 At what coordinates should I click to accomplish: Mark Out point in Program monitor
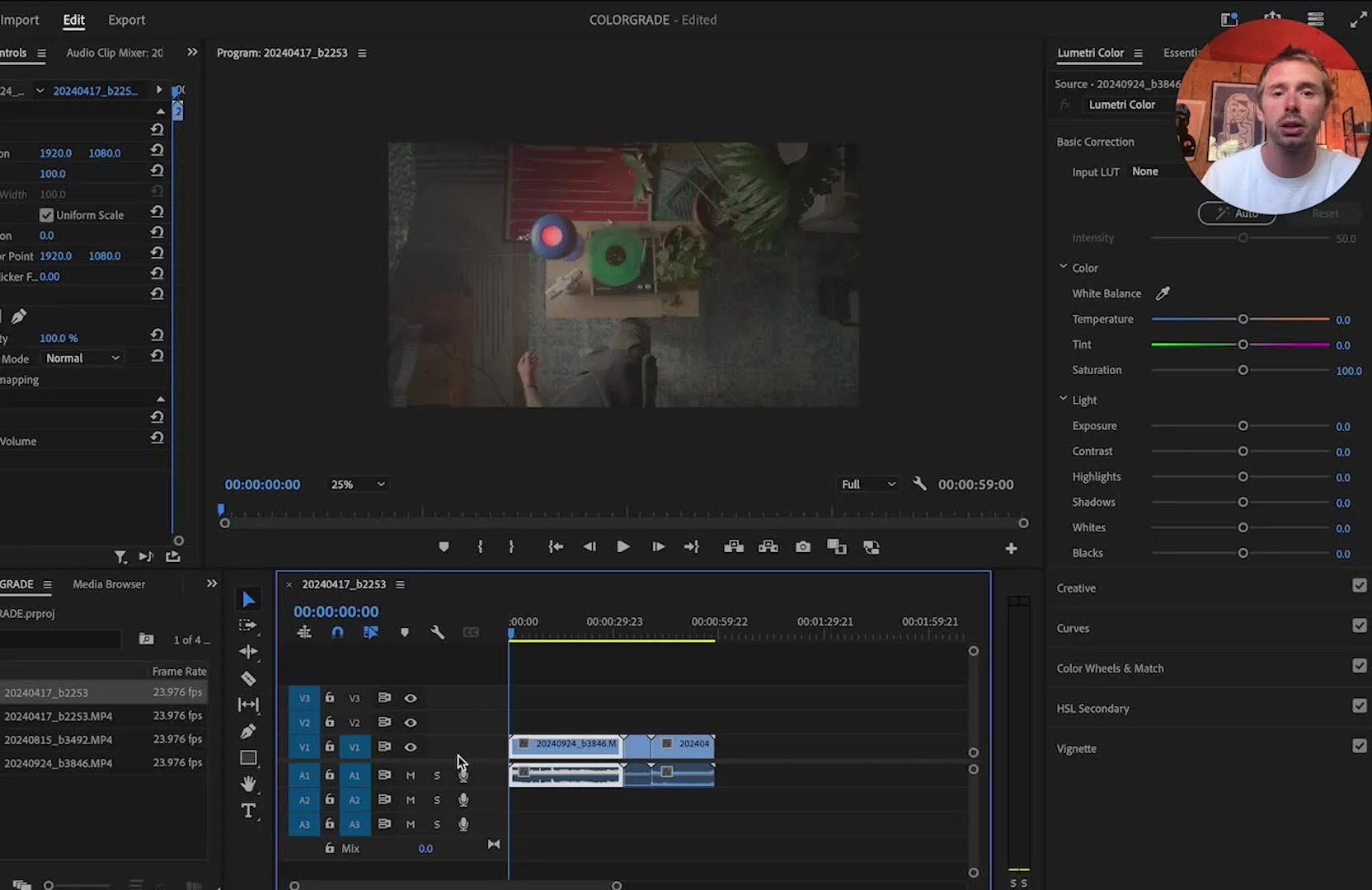pyautogui.click(x=511, y=547)
